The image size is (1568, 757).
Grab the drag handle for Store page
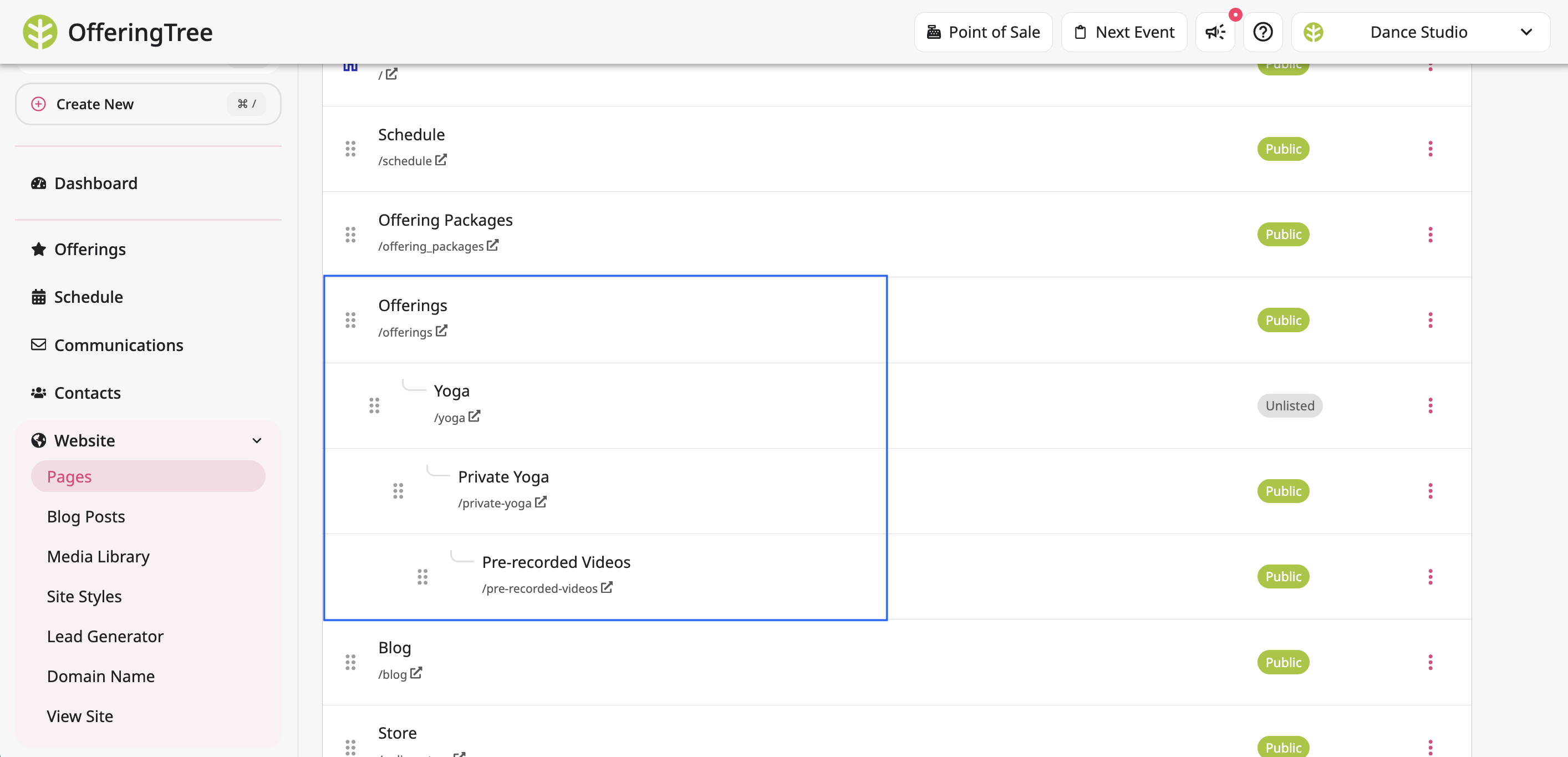350,747
